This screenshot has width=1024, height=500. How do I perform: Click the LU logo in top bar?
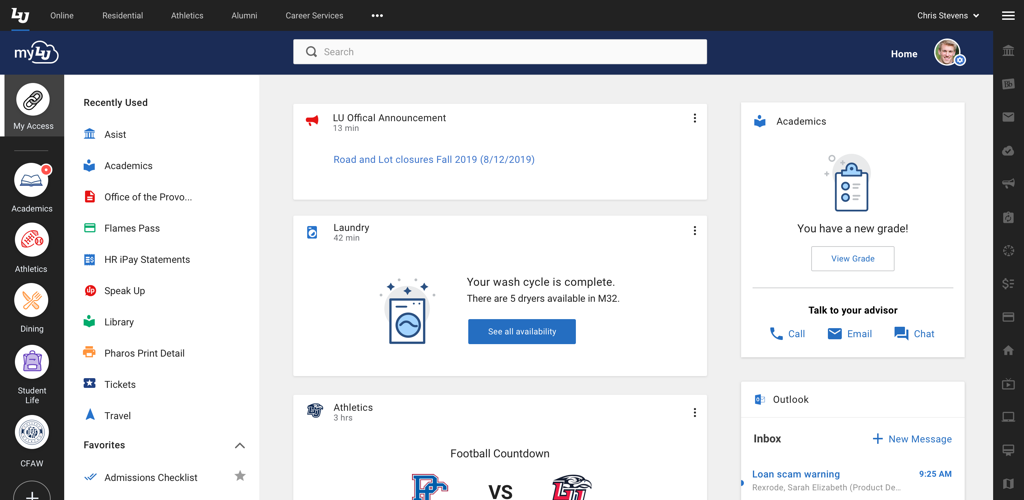point(20,15)
